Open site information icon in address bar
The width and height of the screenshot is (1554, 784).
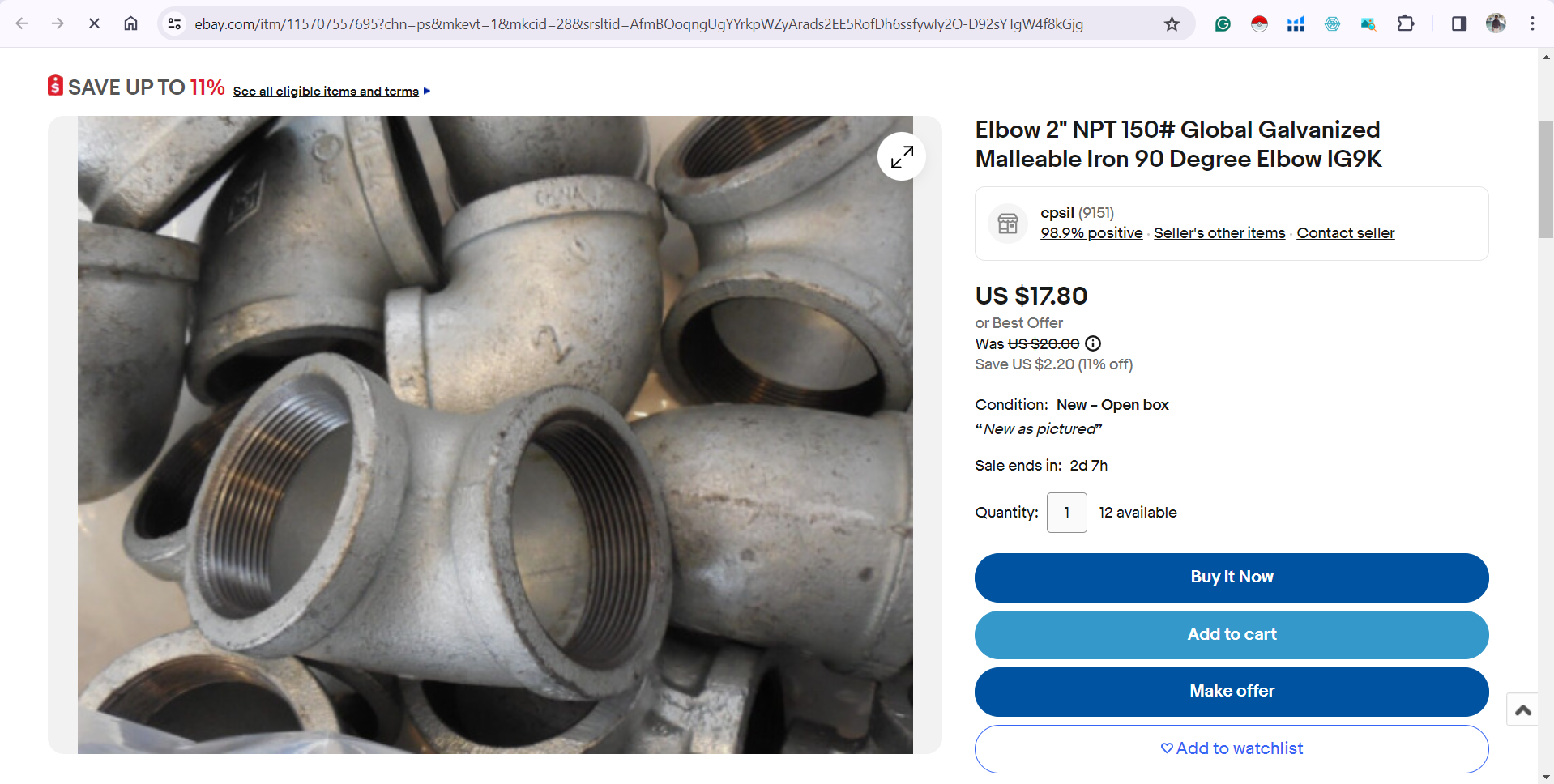[x=174, y=23]
